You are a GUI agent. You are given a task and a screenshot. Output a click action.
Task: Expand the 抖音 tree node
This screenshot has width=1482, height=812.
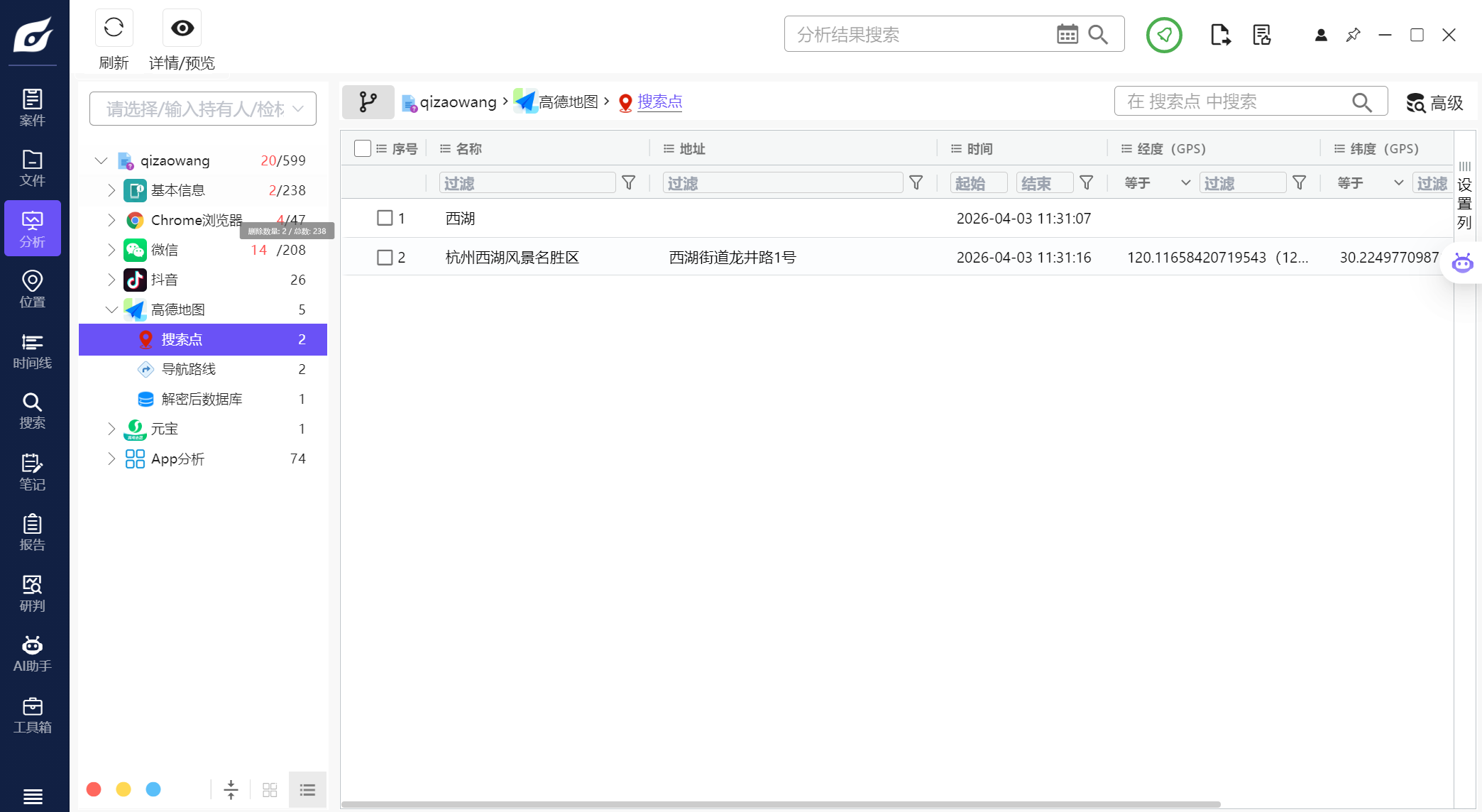click(x=111, y=280)
